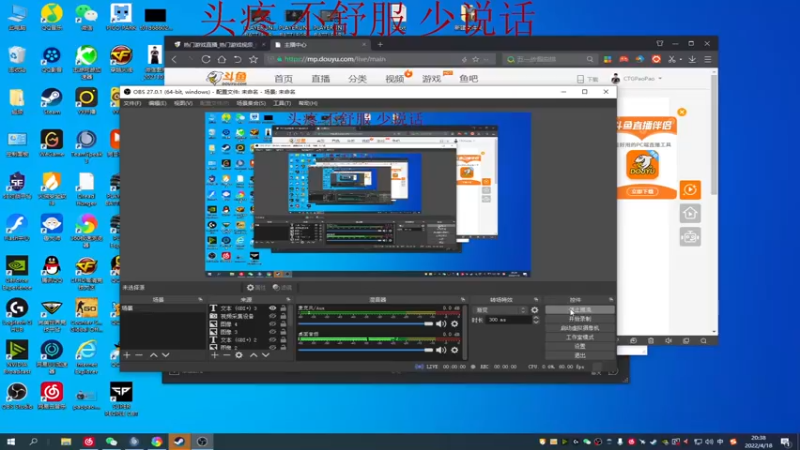This screenshot has height=450, width=800.
Task: Click 工作室模式 button in Controls
Action: [x=580, y=337]
